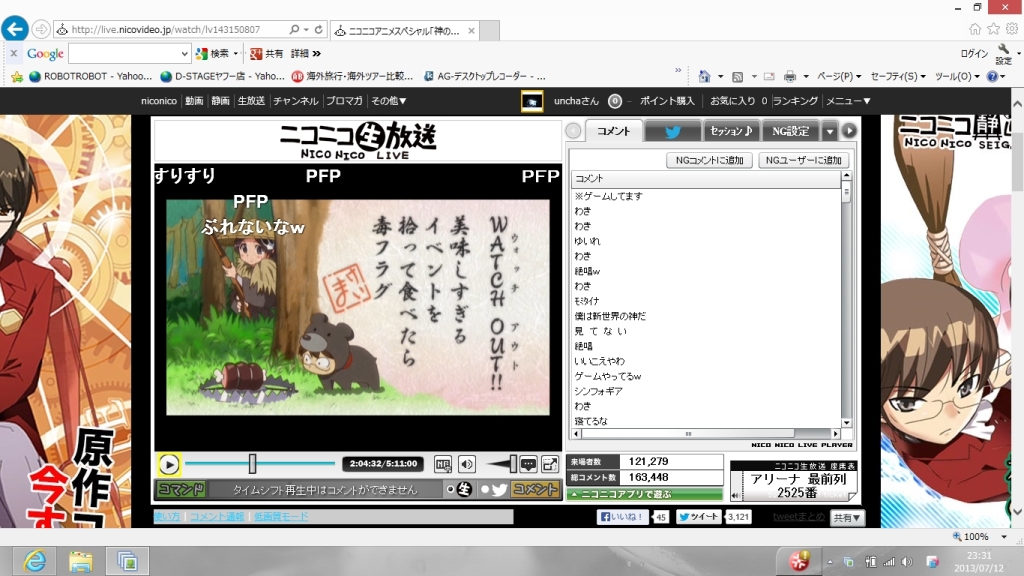The width and height of the screenshot is (1024, 576).
Task: Click the green コマンド button
Action: point(182,489)
